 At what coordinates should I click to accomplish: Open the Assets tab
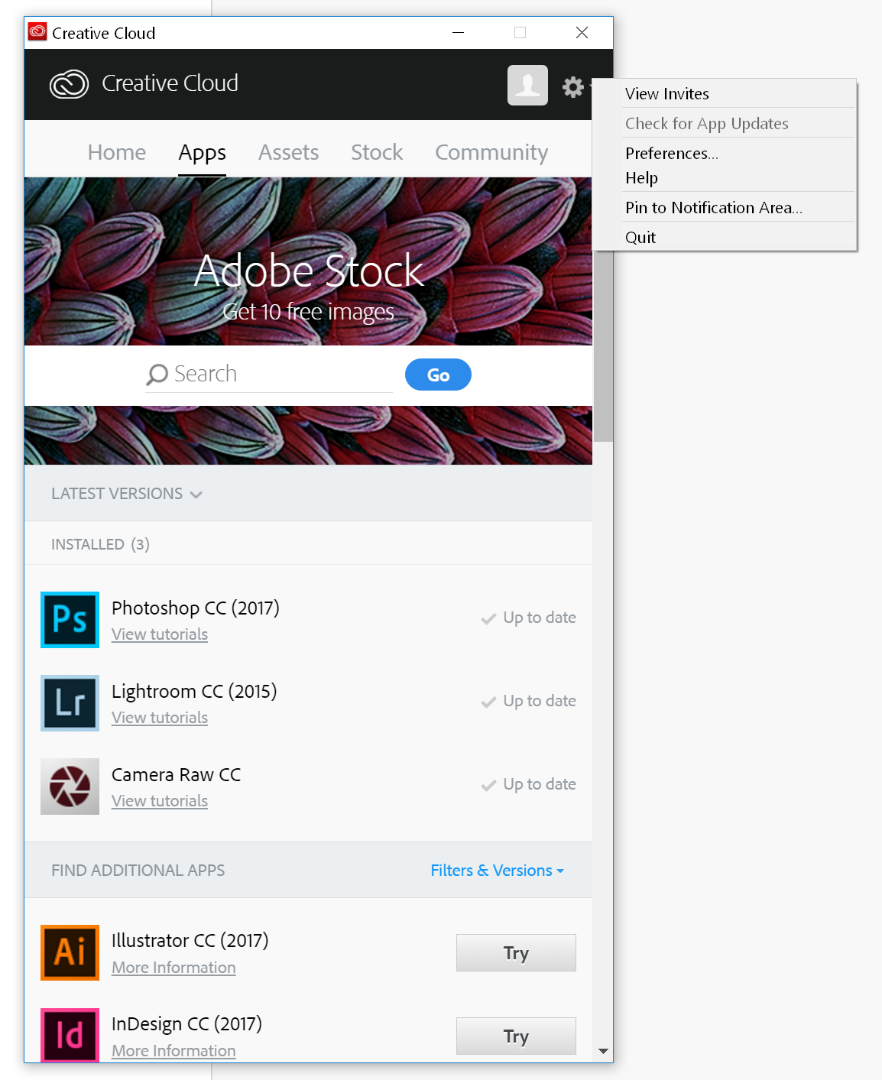click(288, 152)
